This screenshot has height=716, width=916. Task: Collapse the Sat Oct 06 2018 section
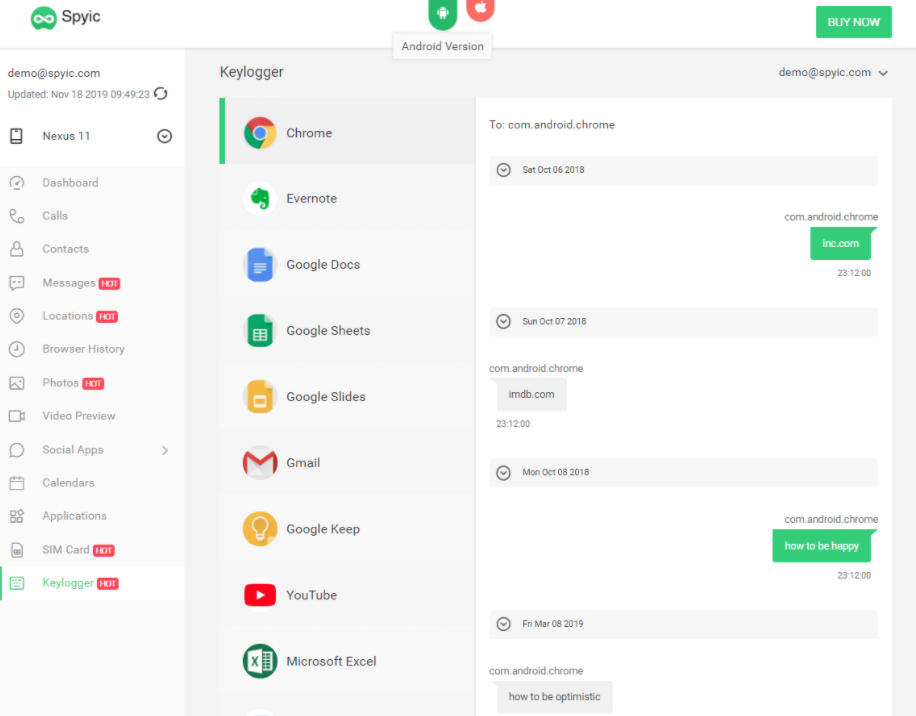pyautogui.click(x=504, y=170)
